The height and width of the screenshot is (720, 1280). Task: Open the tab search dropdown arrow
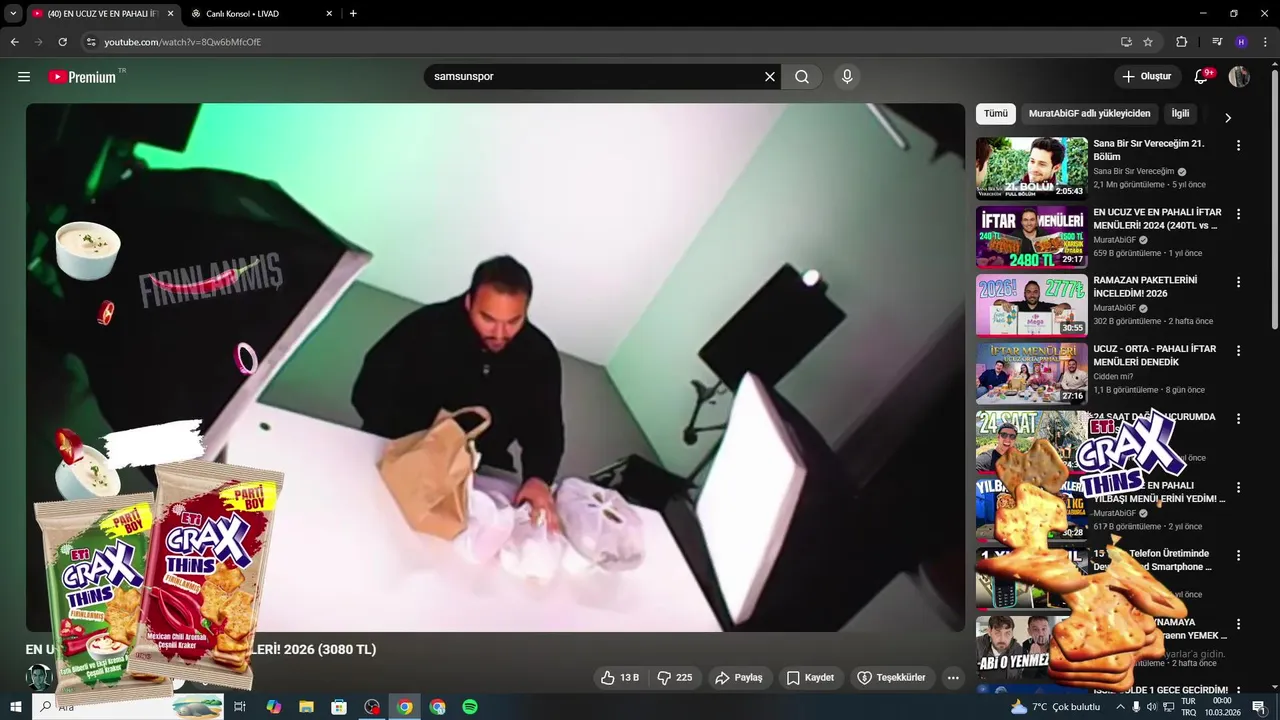(13, 14)
